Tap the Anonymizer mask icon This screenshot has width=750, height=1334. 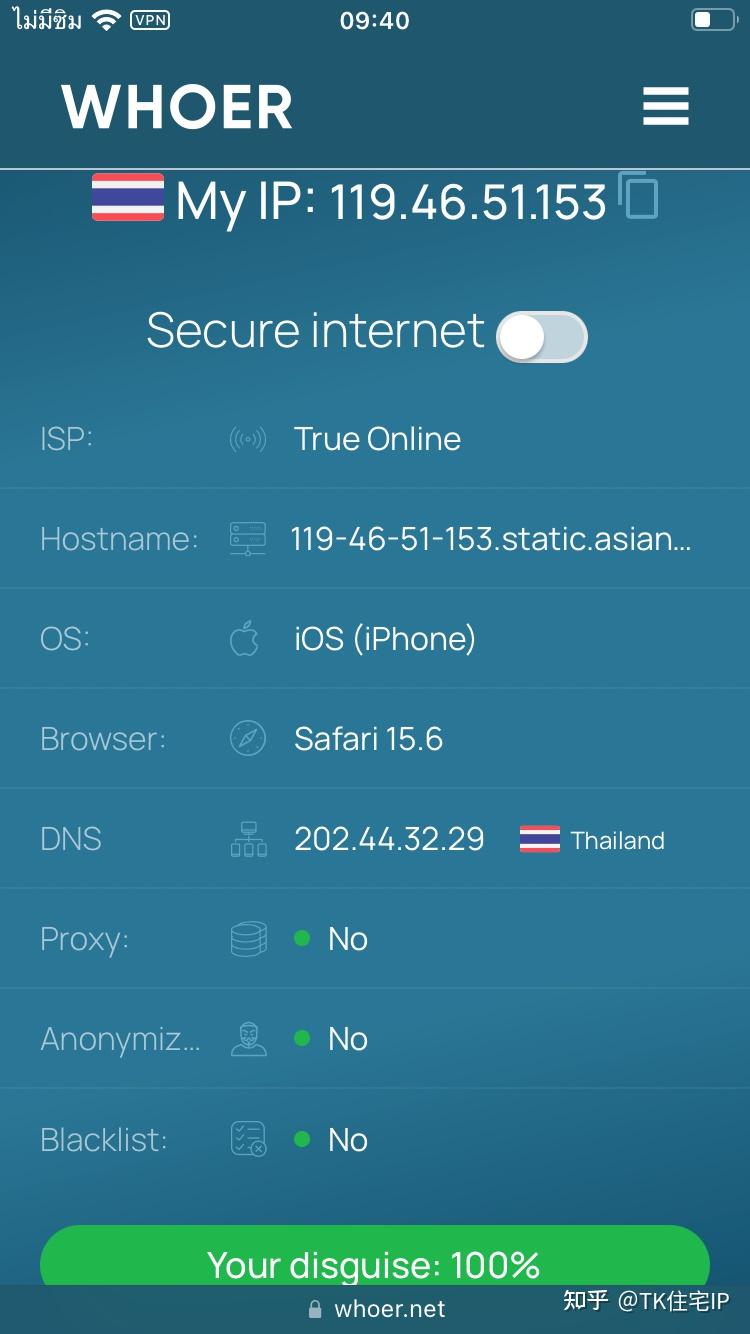[x=248, y=1039]
